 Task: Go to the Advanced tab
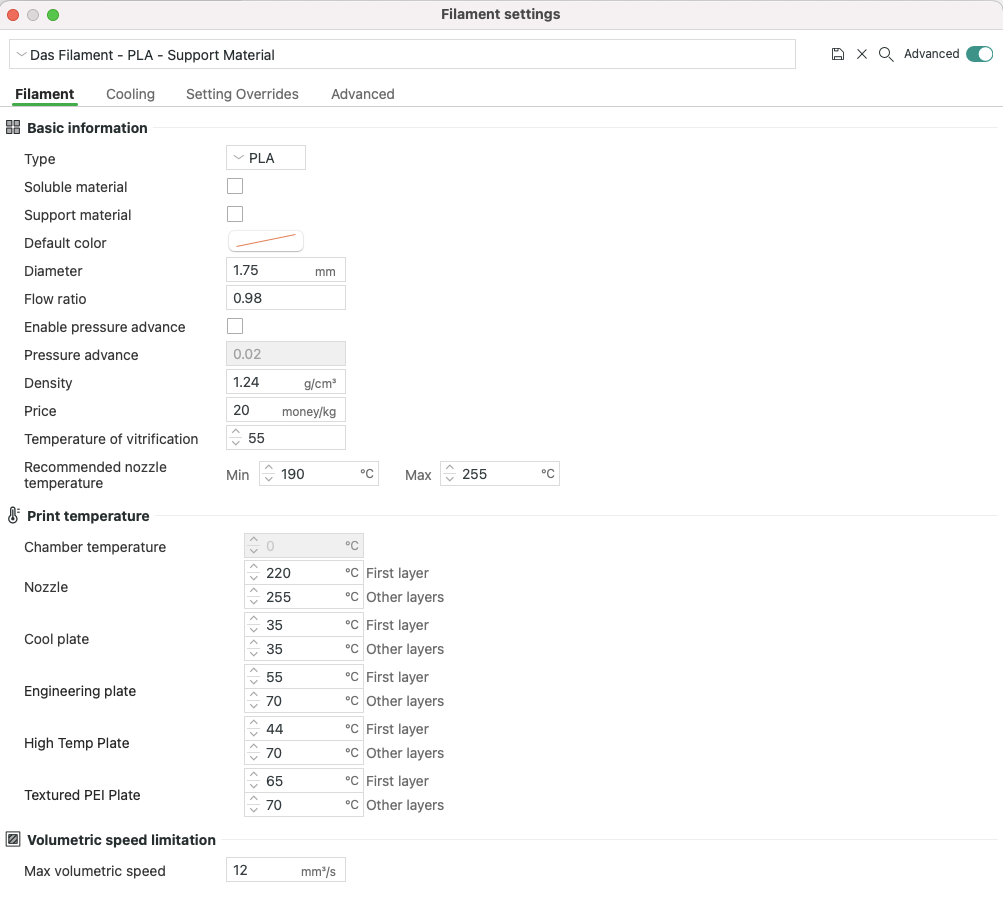pos(362,94)
